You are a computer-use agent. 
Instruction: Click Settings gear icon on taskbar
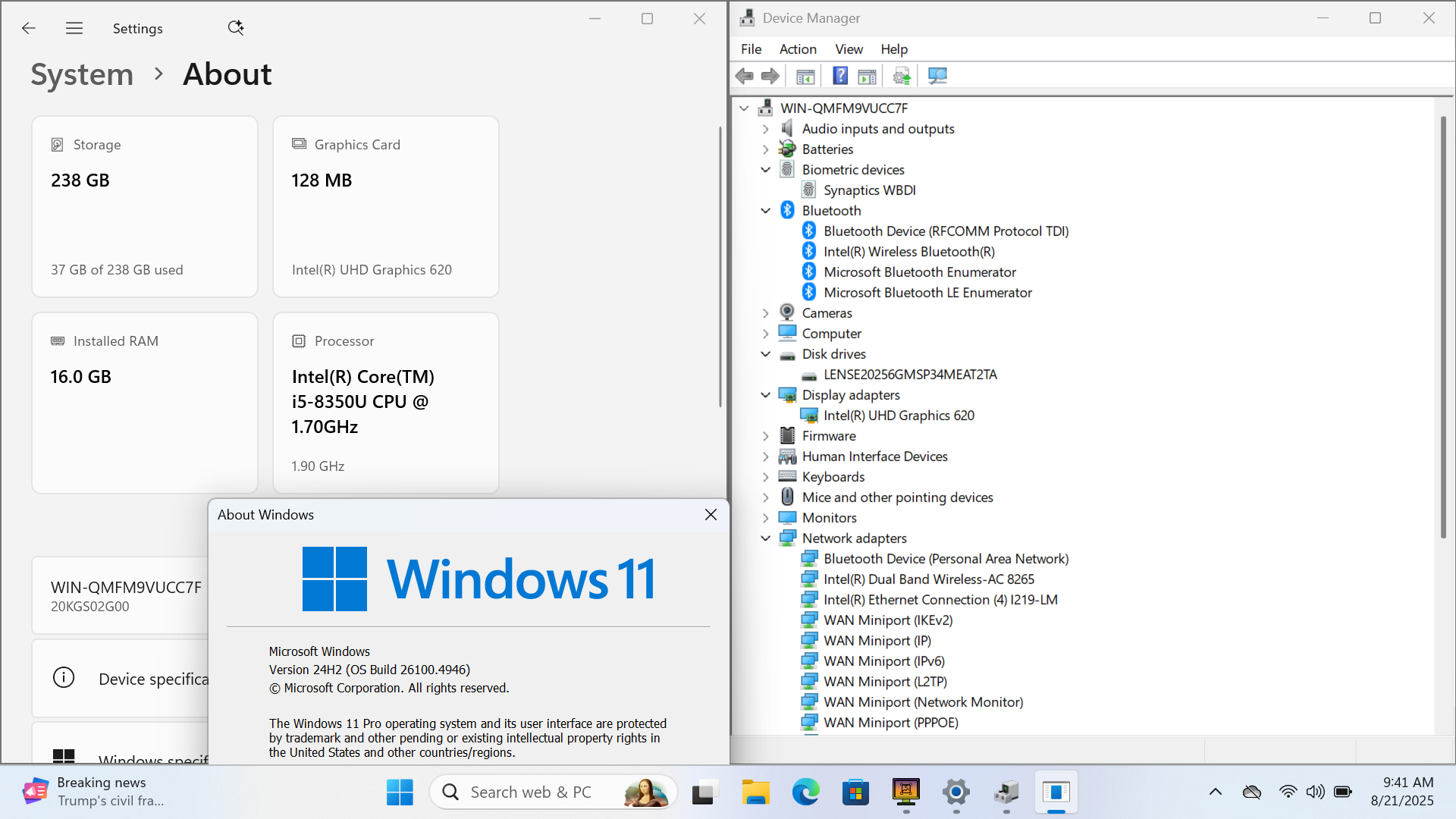point(956,792)
